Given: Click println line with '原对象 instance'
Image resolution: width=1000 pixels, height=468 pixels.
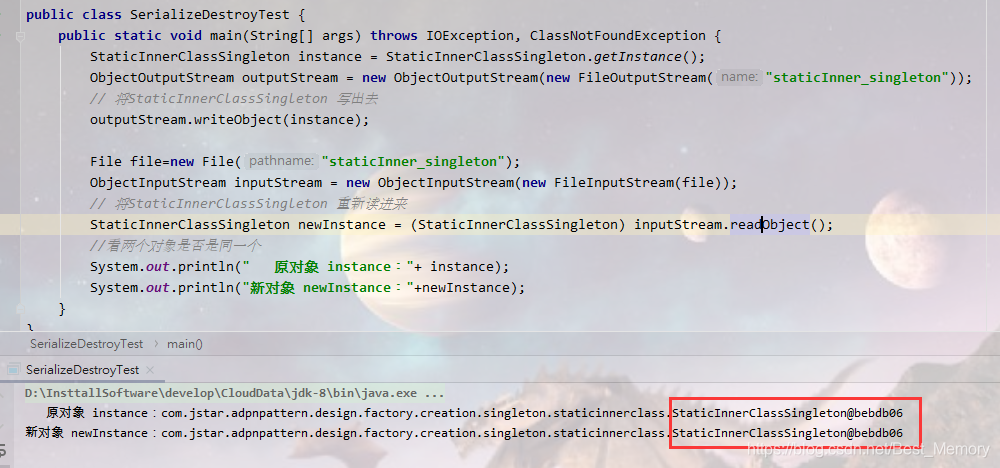Looking at the screenshot, I should pyautogui.click(x=300, y=267).
